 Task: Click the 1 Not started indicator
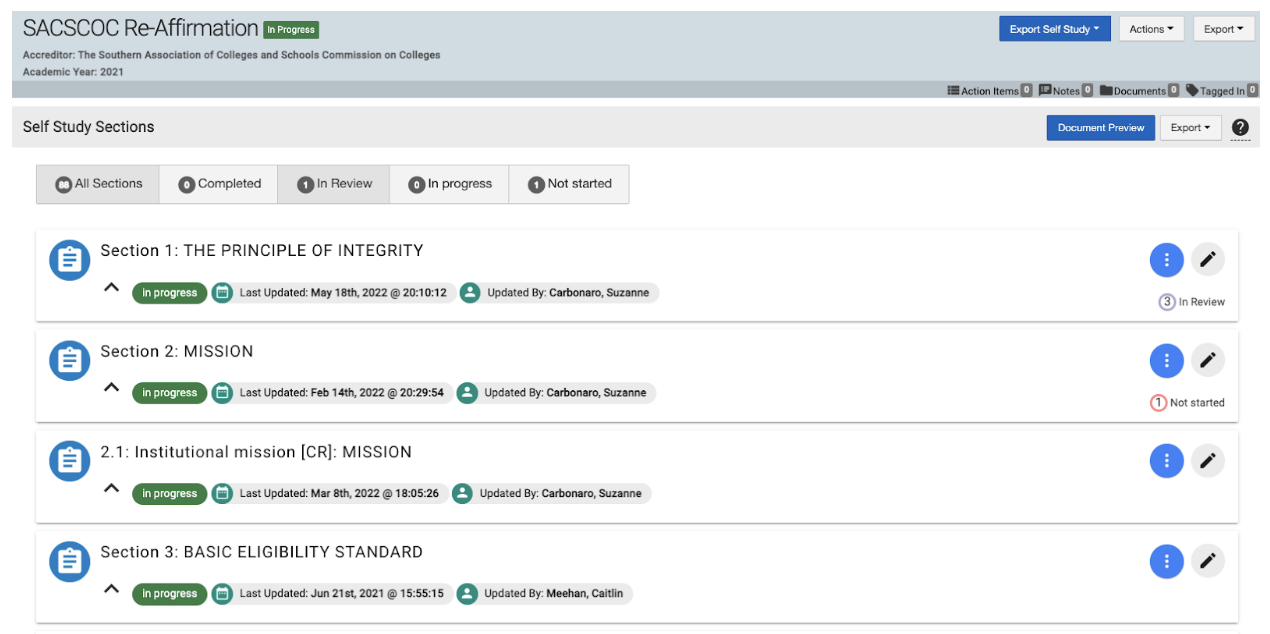(1187, 403)
